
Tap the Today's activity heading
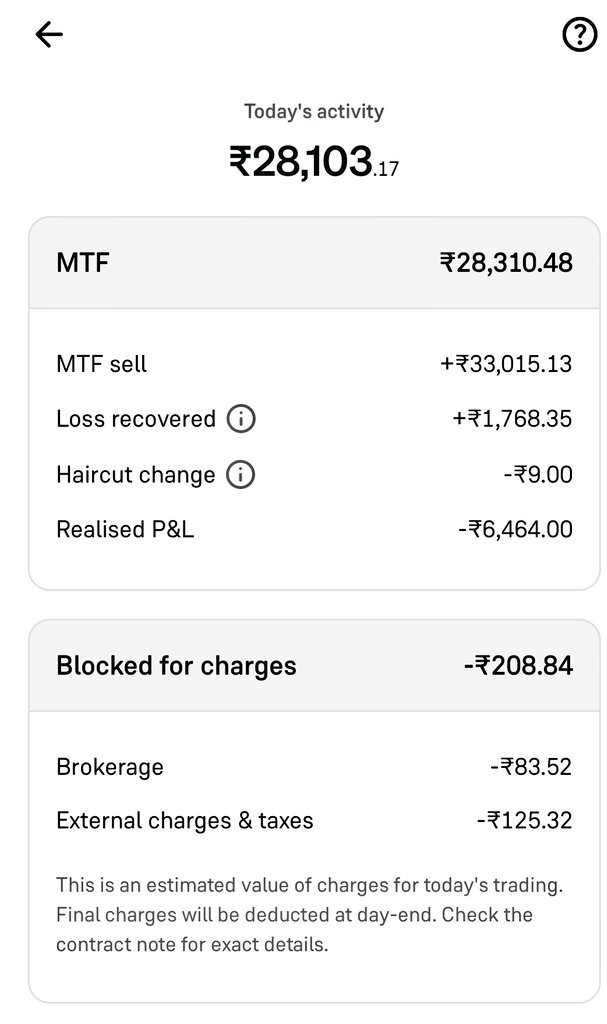pos(314,111)
